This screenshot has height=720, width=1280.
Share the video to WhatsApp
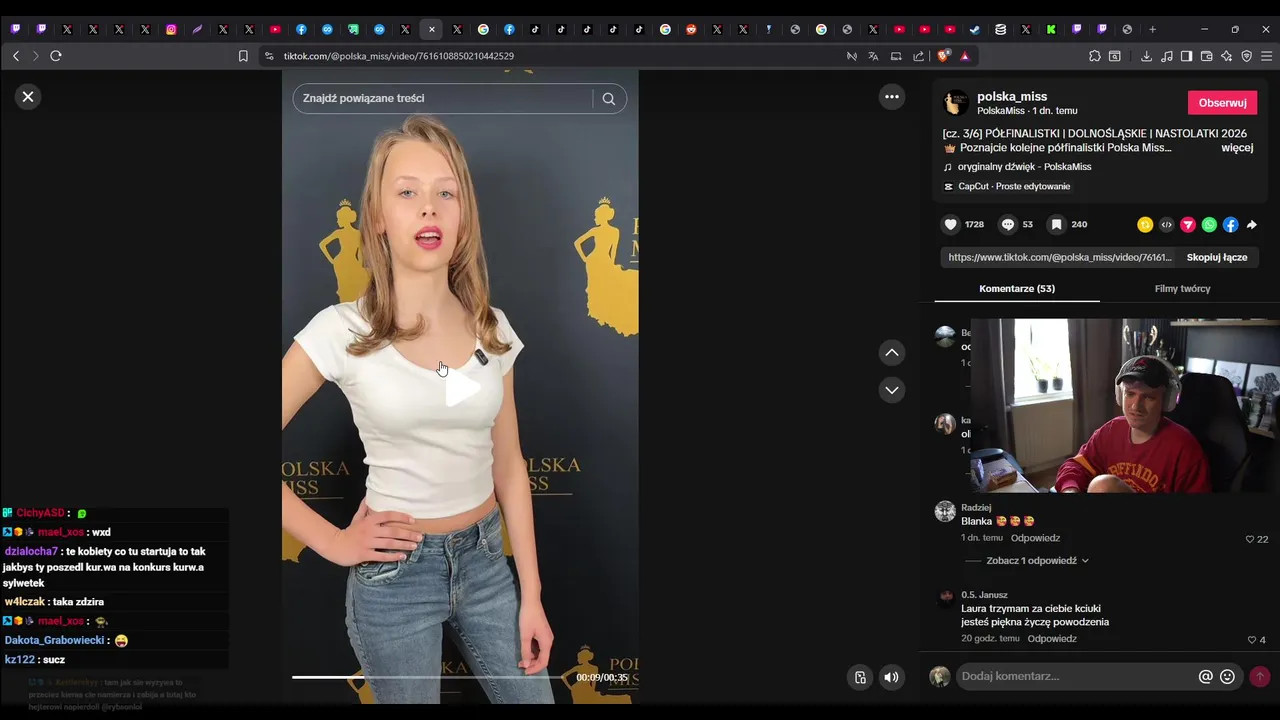(1209, 225)
